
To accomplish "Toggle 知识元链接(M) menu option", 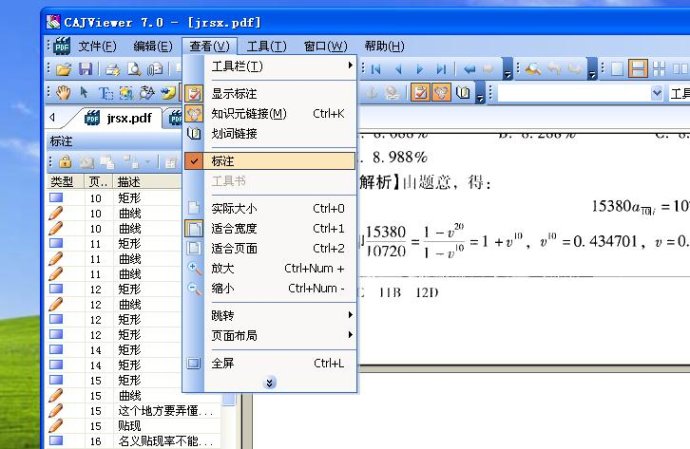I will [269, 114].
